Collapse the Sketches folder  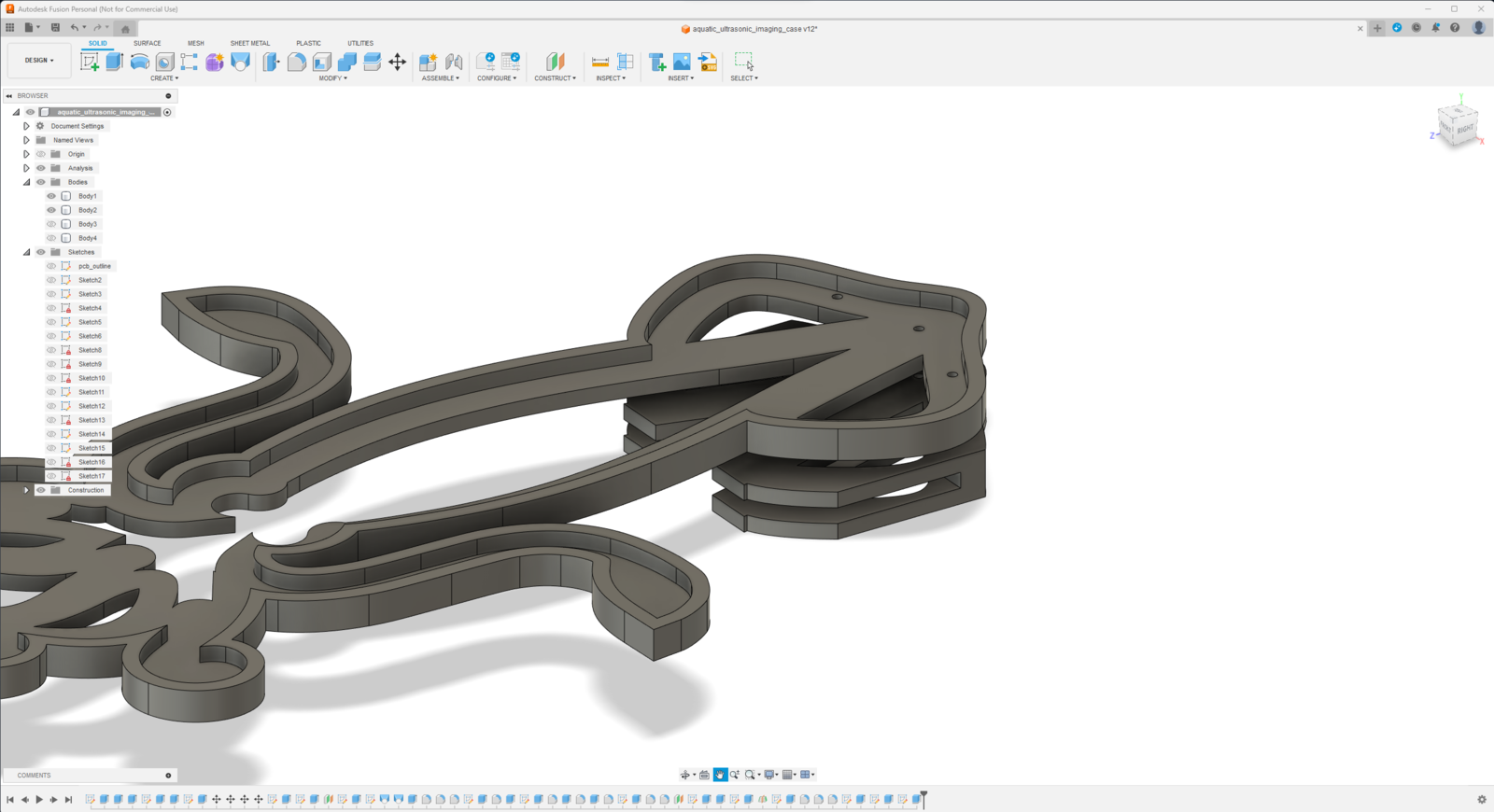tap(26, 252)
